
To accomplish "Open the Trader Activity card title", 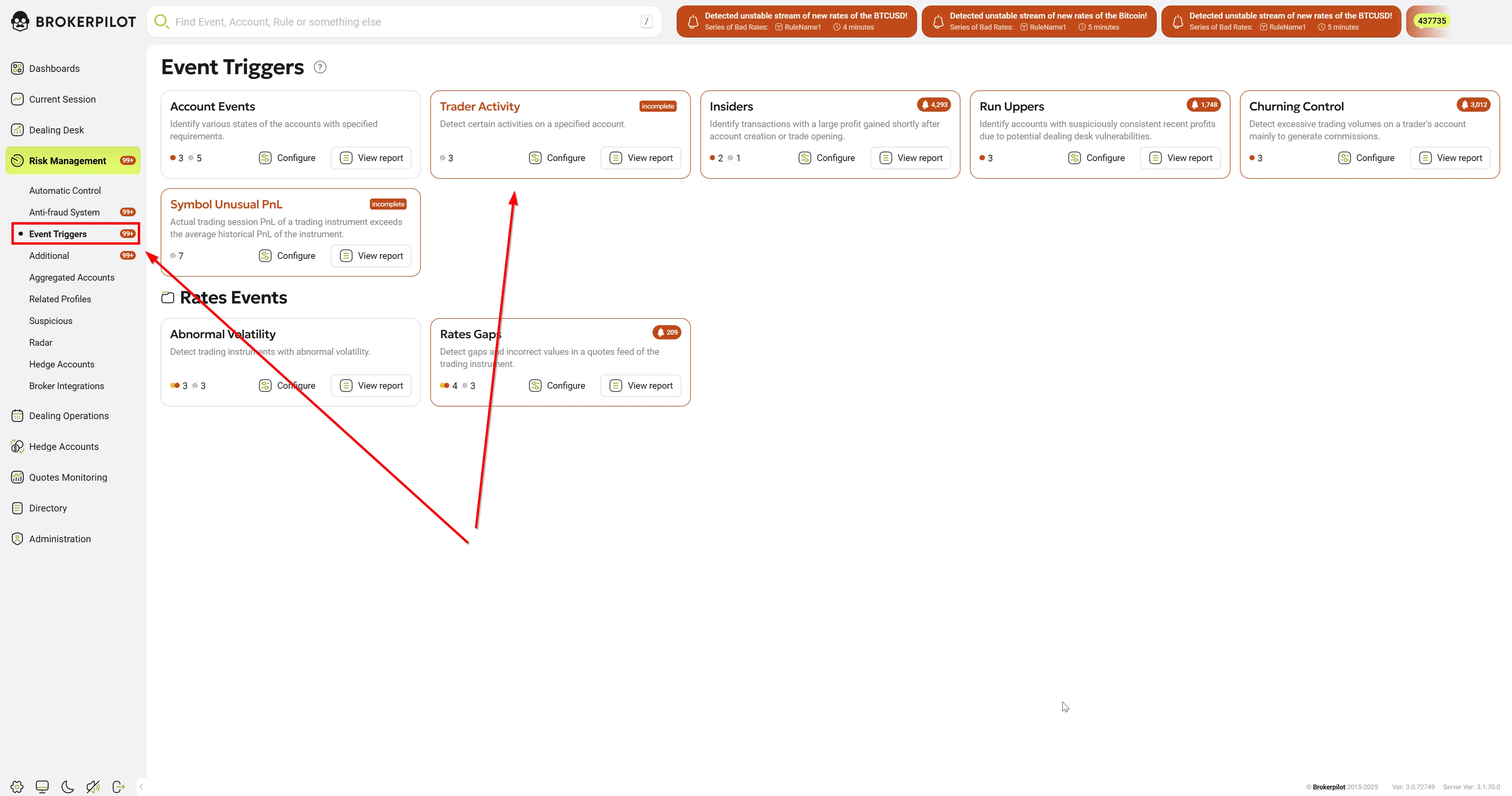I will (480, 106).
